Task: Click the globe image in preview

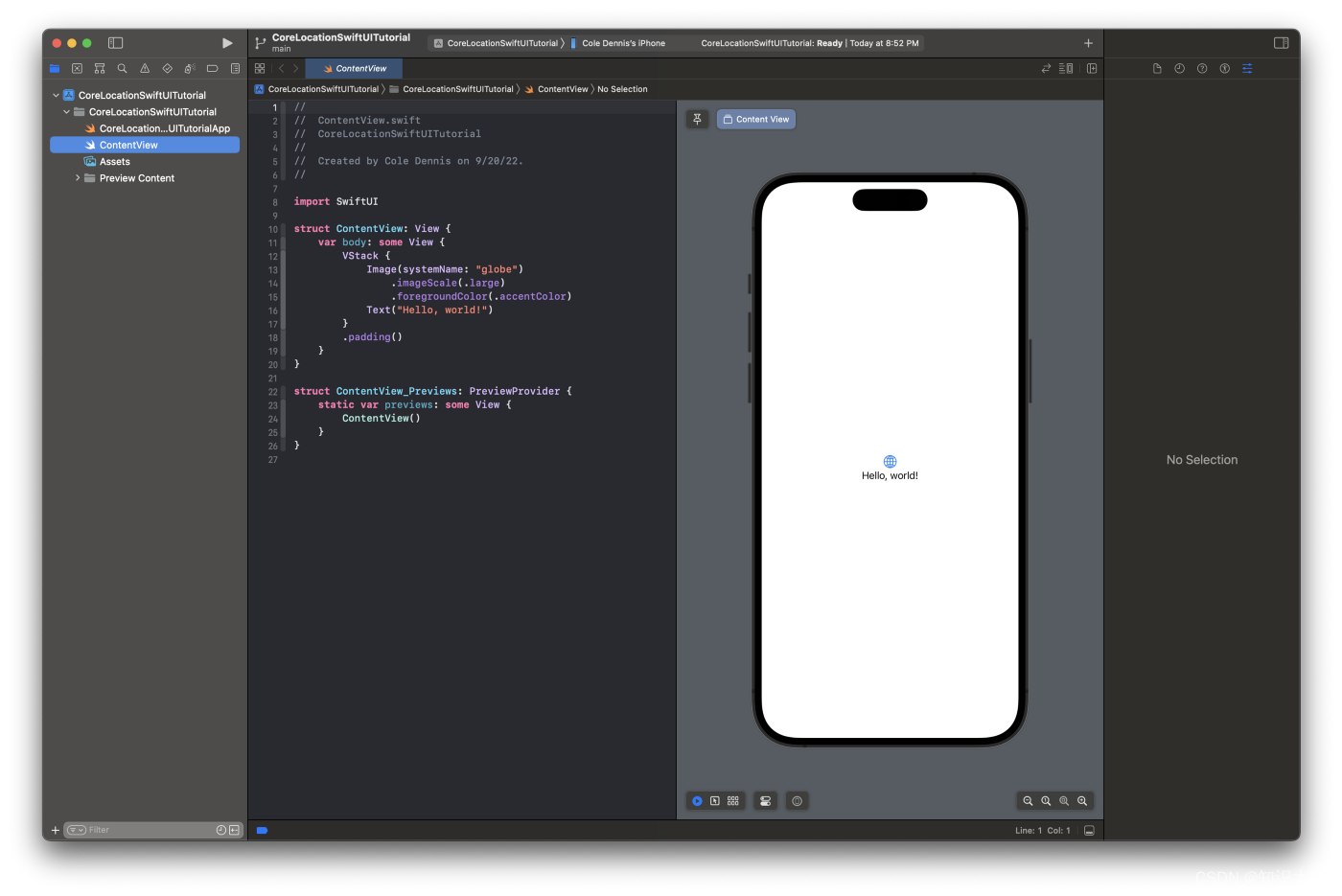Action: pyautogui.click(x=890, y=461)
